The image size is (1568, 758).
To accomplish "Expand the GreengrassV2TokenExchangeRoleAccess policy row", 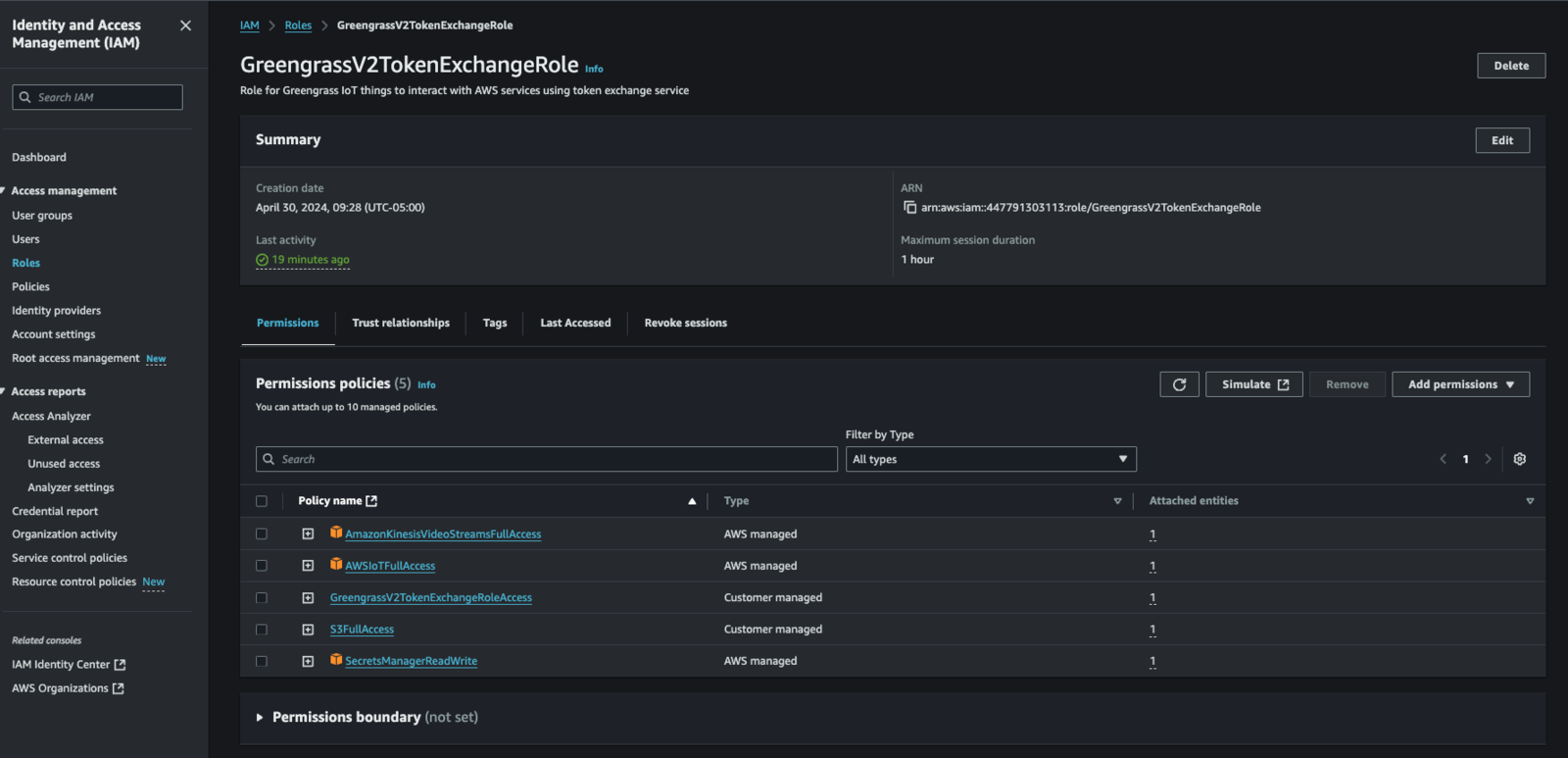I will coord(308,598).
